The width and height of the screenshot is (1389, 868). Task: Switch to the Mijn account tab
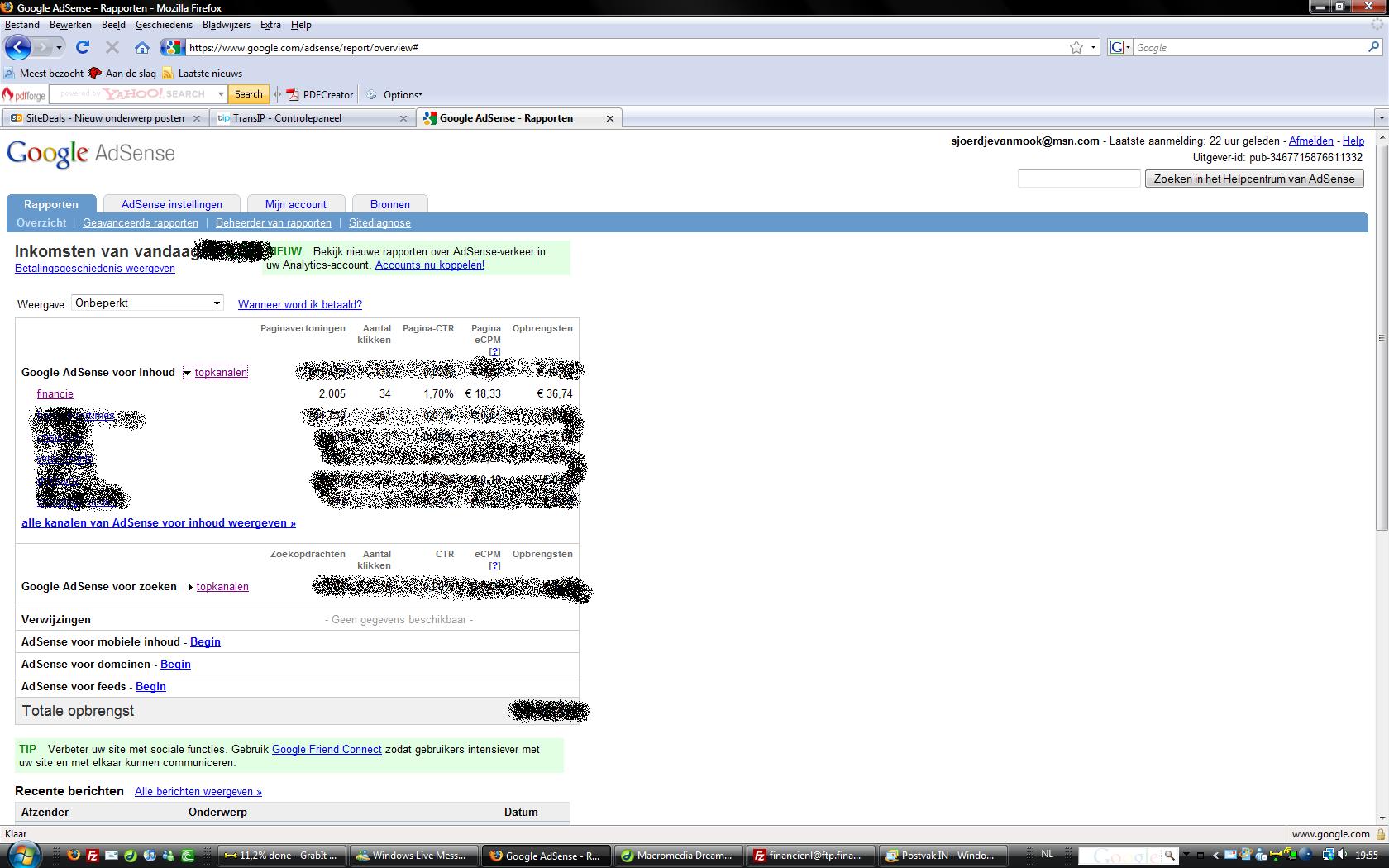tap(296, 204)
